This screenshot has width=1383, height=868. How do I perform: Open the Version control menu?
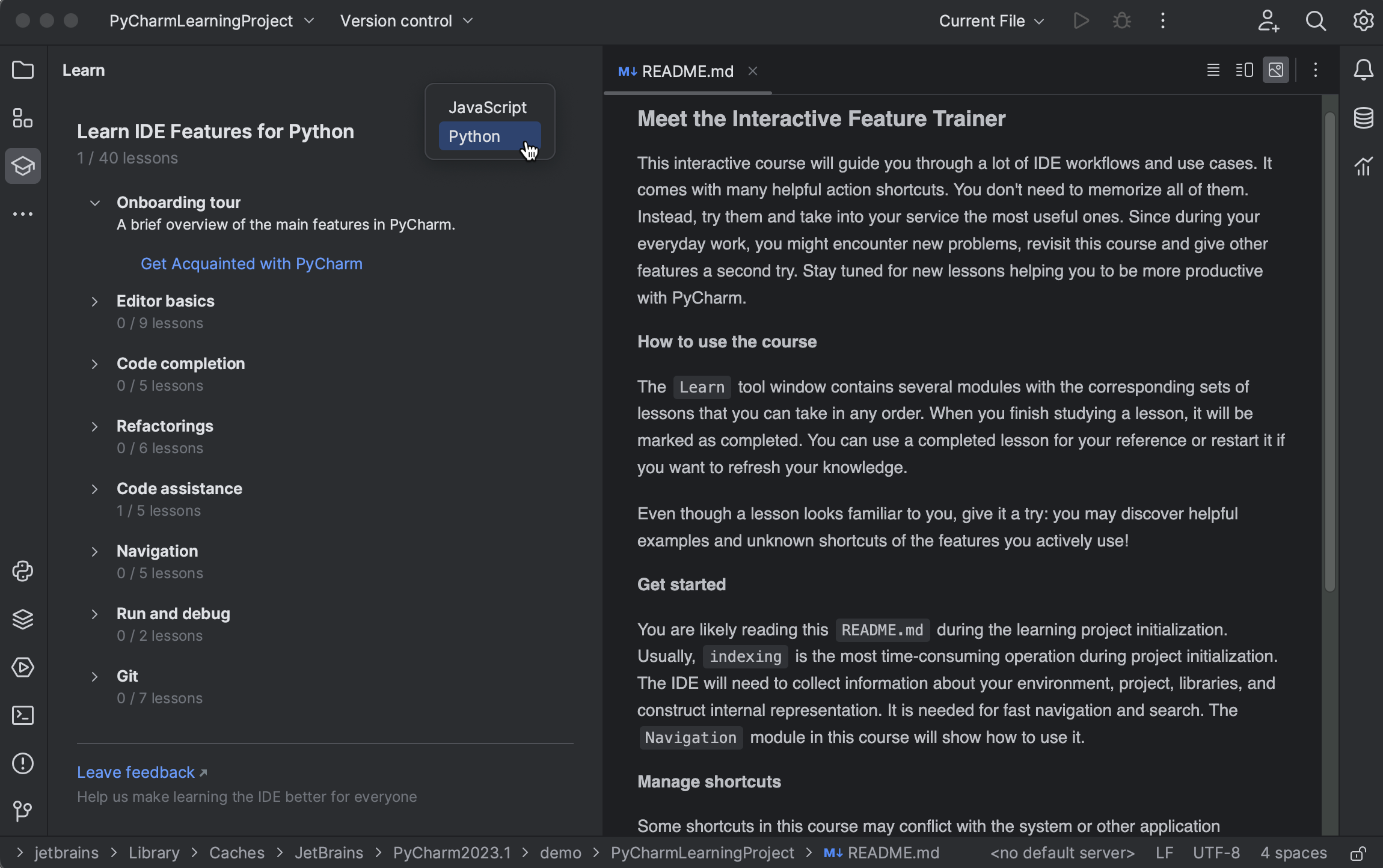coord(406,20)
